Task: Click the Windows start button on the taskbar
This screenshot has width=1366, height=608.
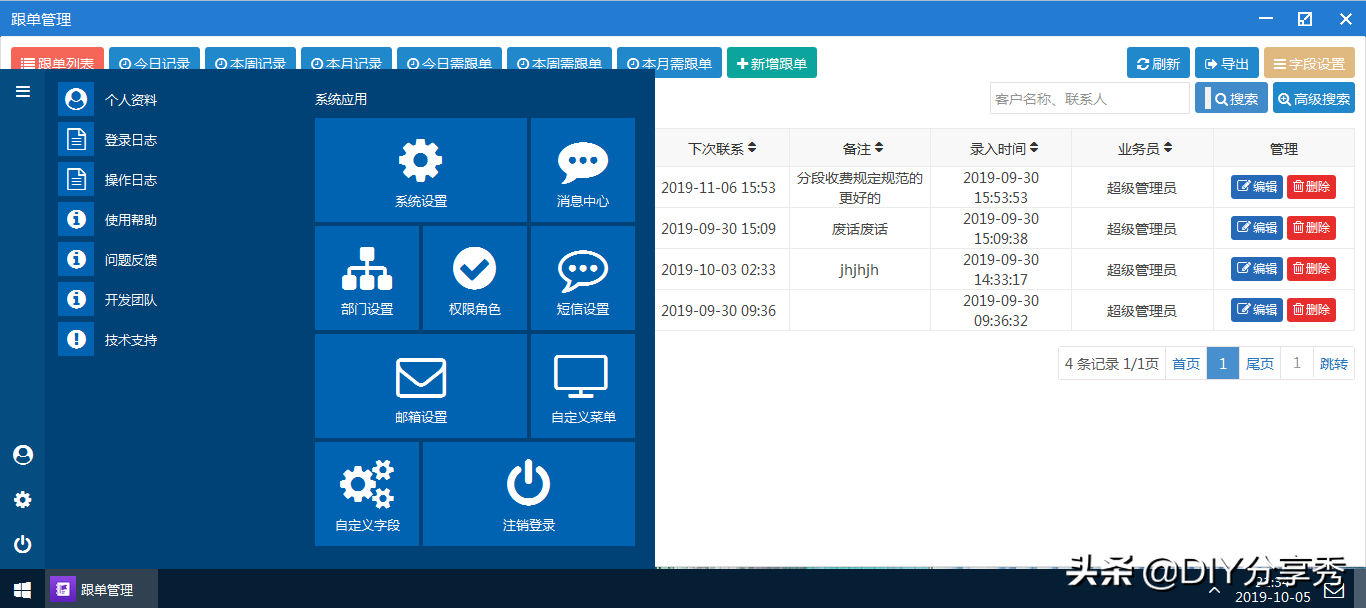Action: (x=22, y=589)
